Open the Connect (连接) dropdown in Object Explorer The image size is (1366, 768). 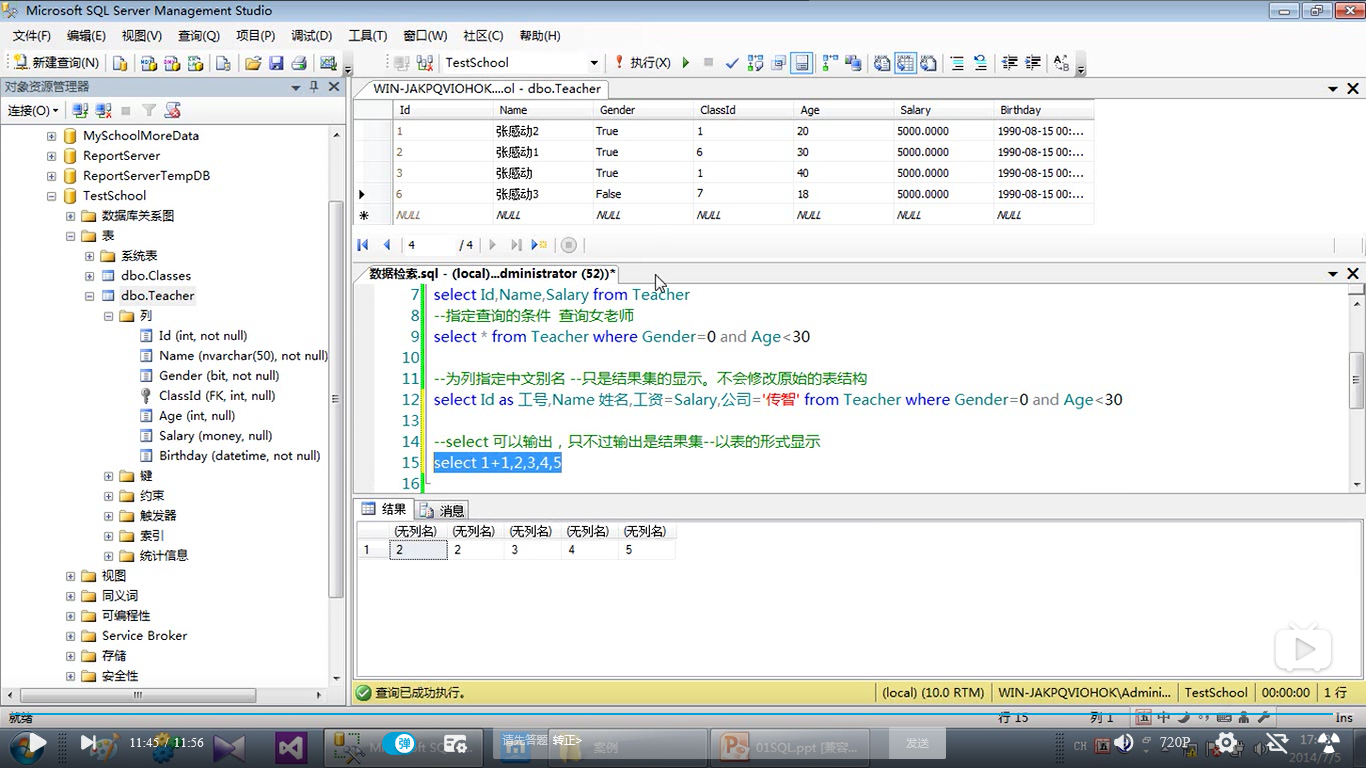[33, 110]
